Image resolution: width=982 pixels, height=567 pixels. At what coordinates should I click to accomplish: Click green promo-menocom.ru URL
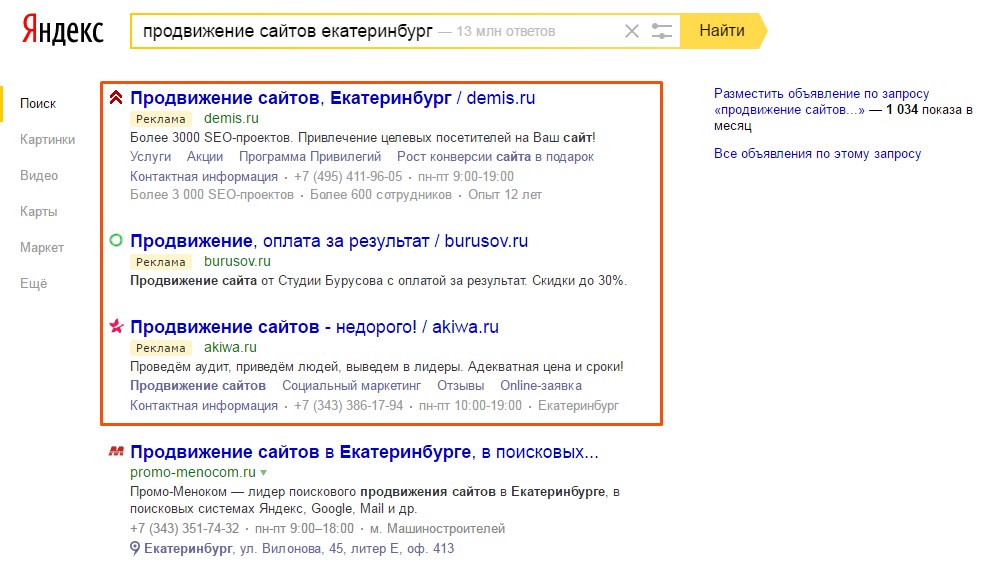coord(193,472)
